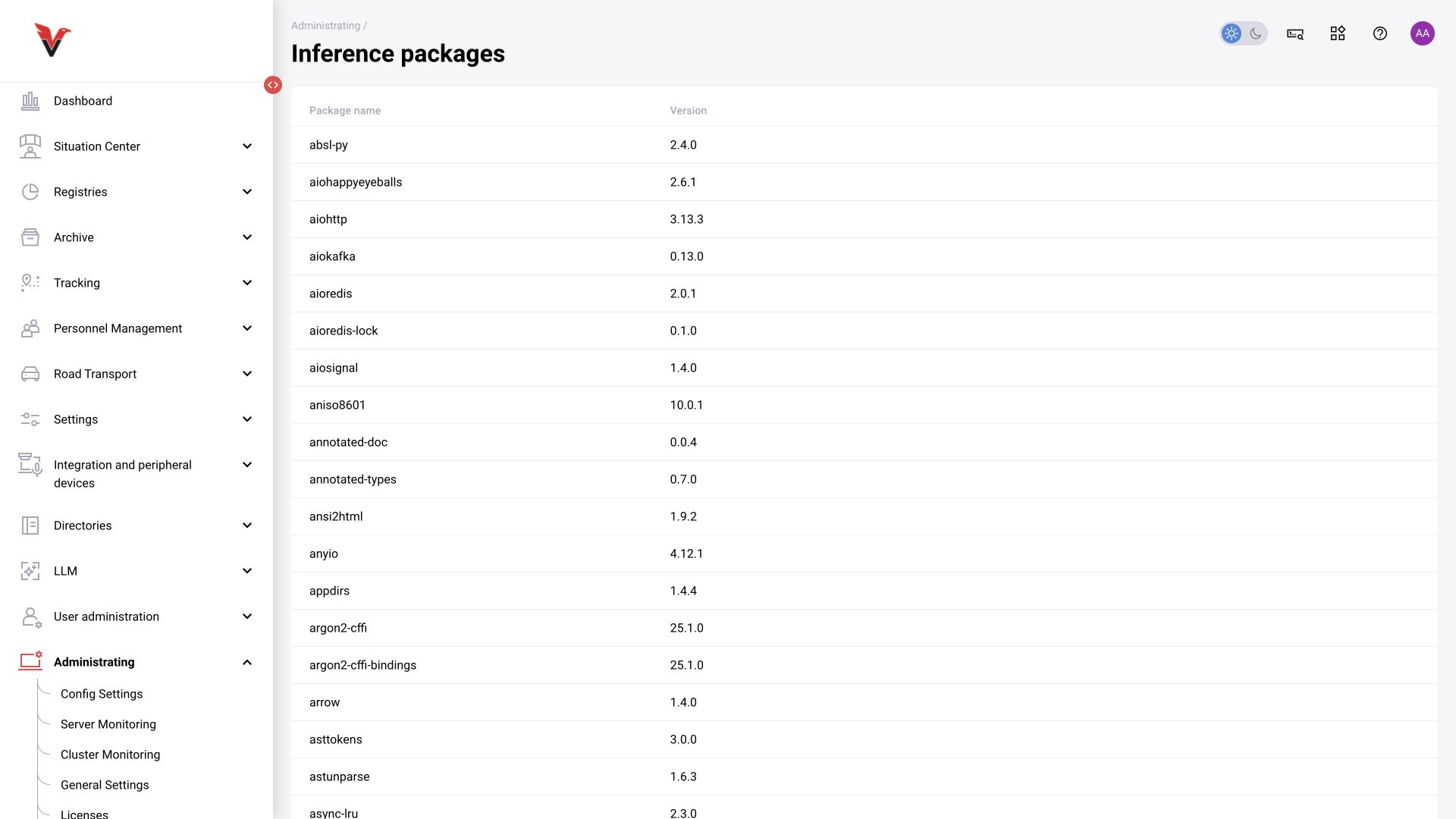1456x819 pixels.
Task: Expand the Tracking chevron
Action: 247,283
